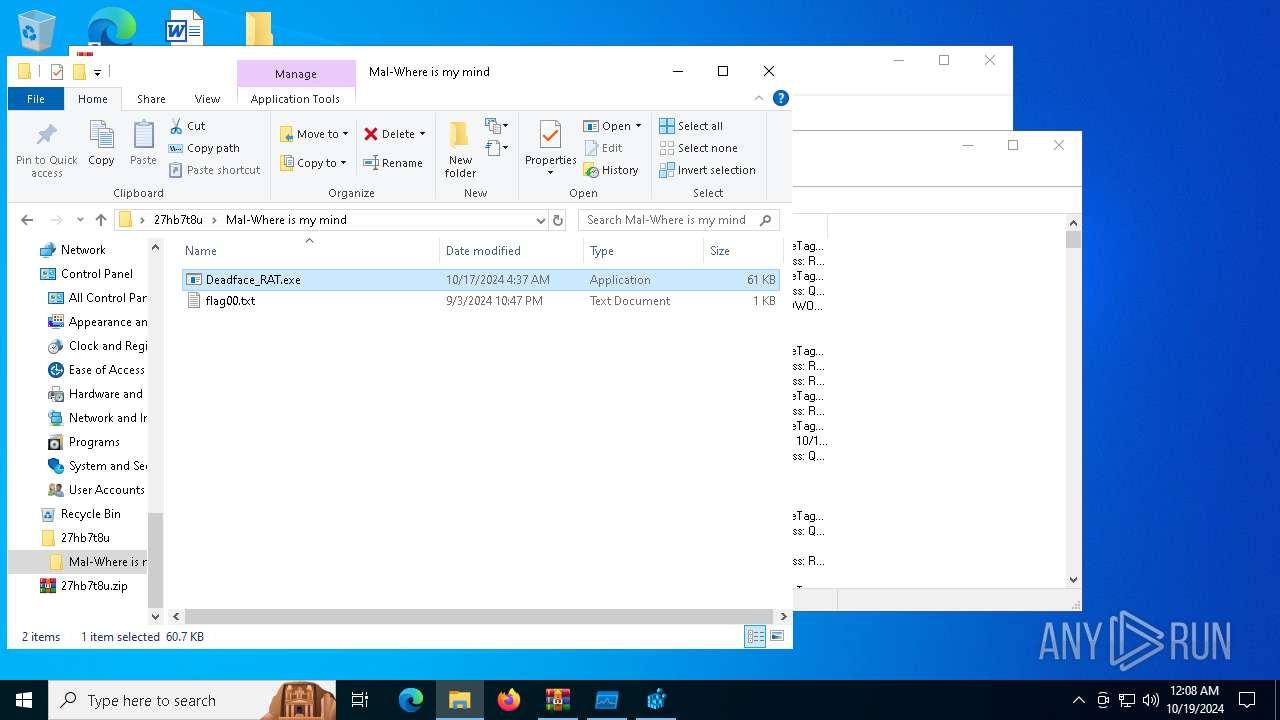1280x720 pixels.
Task: Switch to the View ribbon tab
Action: (207, 99)
